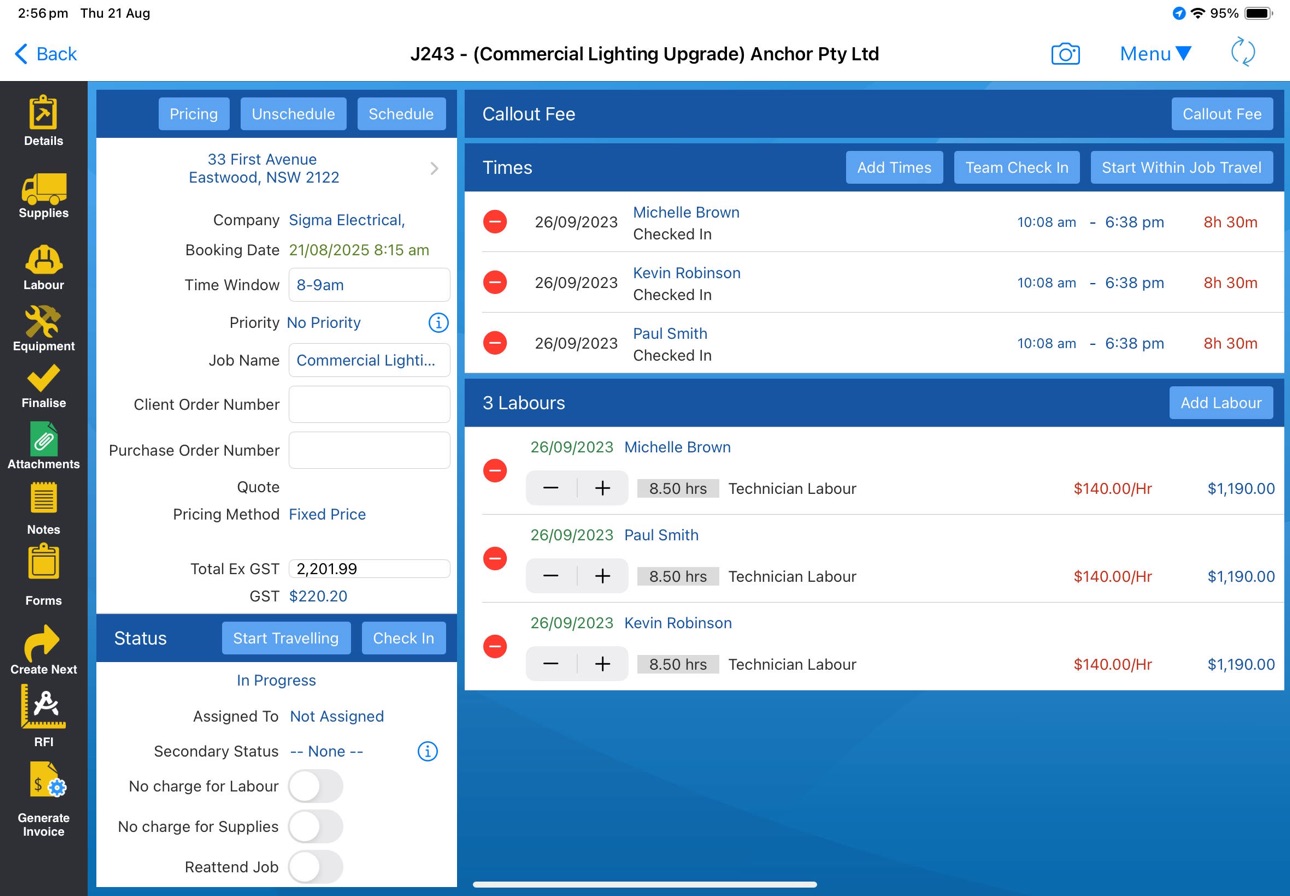The width and height of the screenshot is (1290, 896).
Task: Turn on Reattend Job switch
Action: pos(316,867)
